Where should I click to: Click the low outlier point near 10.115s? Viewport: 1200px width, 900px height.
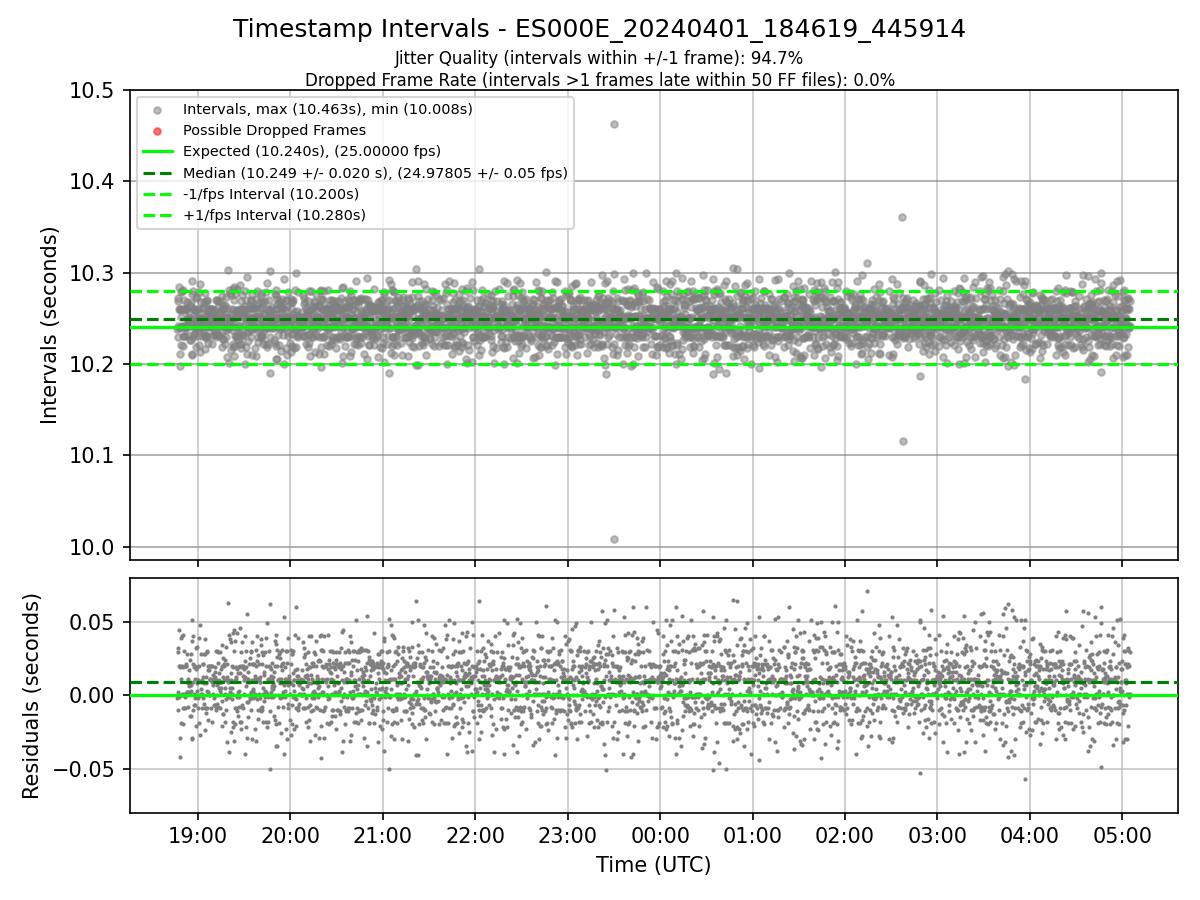903,441
